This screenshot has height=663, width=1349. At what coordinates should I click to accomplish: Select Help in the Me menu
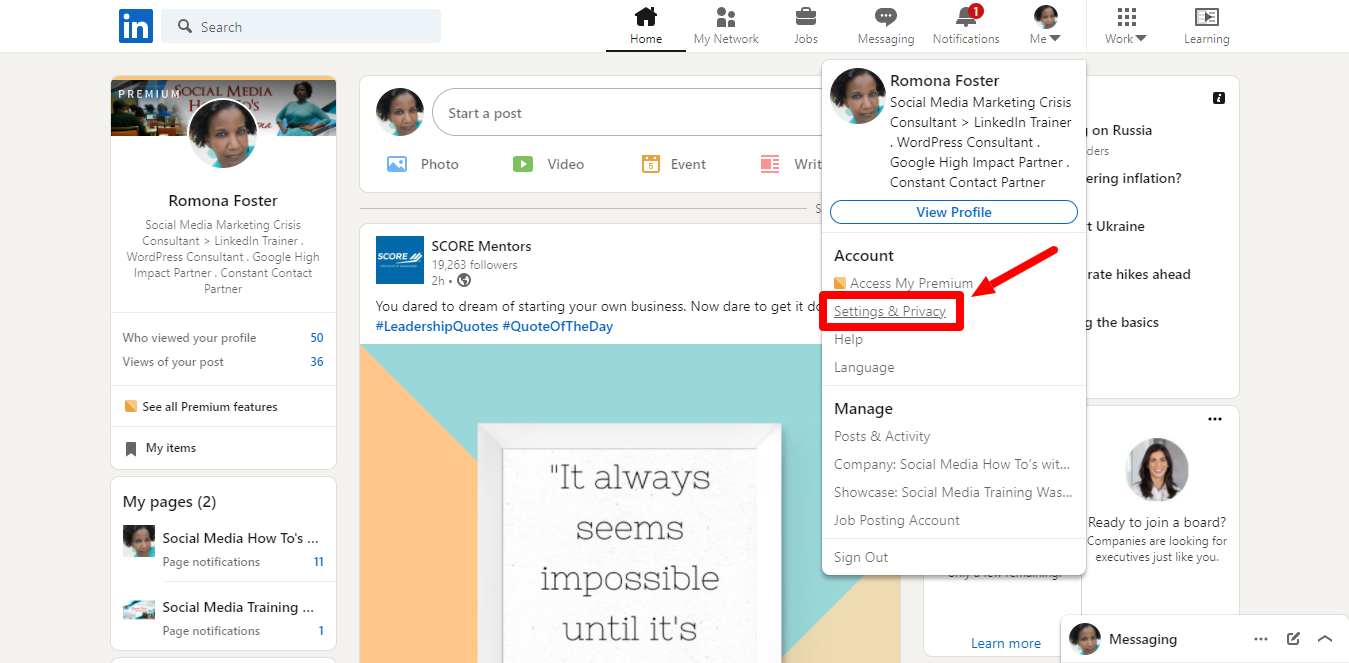point(848,340)
